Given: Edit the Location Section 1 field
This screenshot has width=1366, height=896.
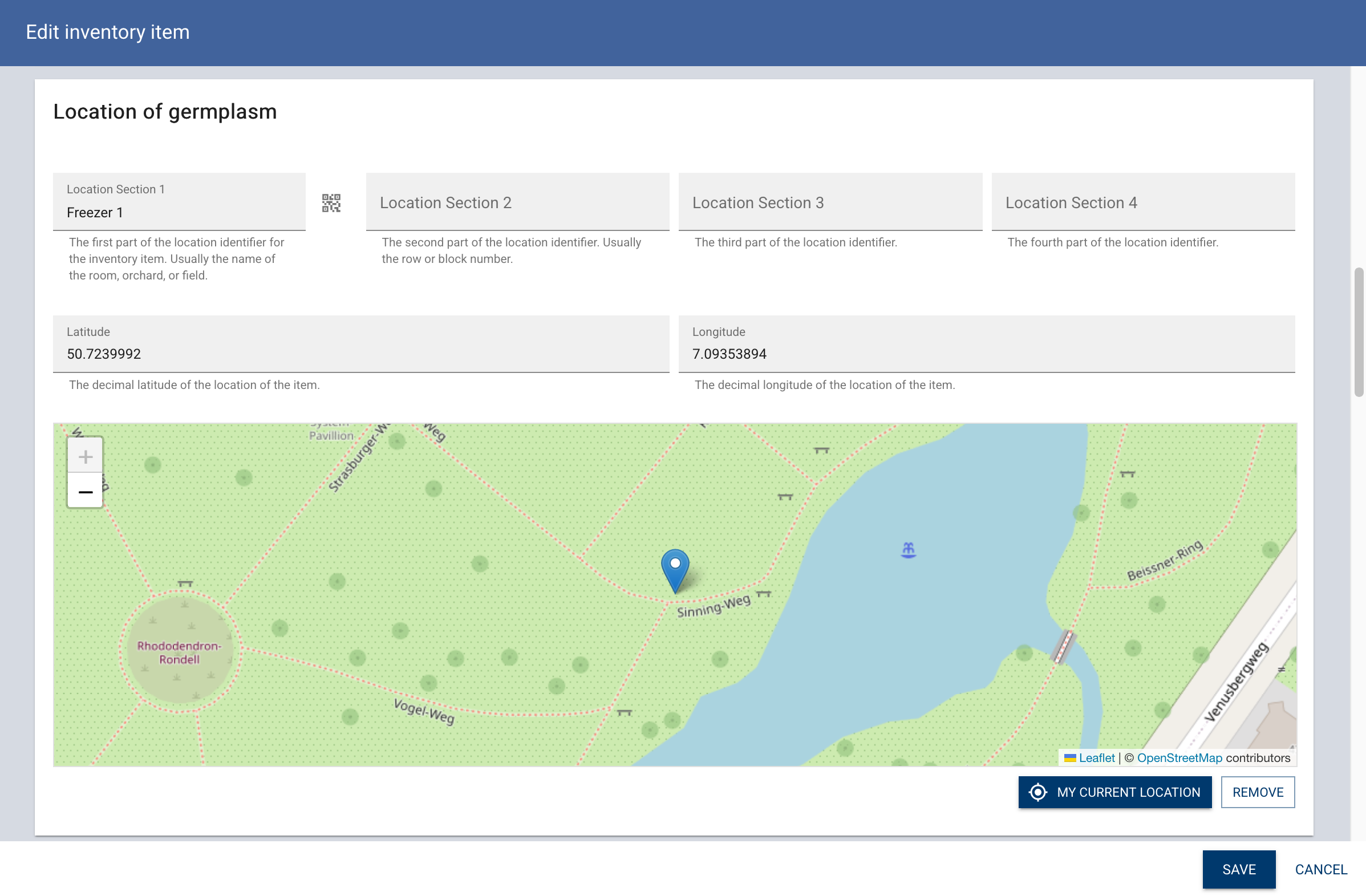Looking at the screenshot, I should (x=179, y=202).
